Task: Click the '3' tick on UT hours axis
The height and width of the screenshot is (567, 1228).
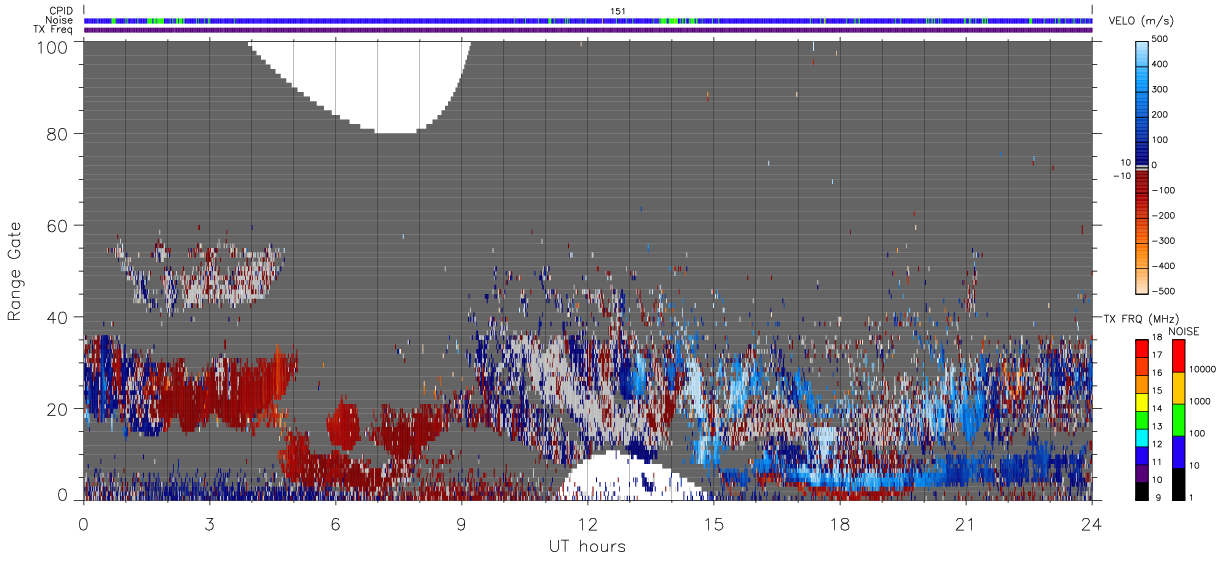Action: [209, 524]
